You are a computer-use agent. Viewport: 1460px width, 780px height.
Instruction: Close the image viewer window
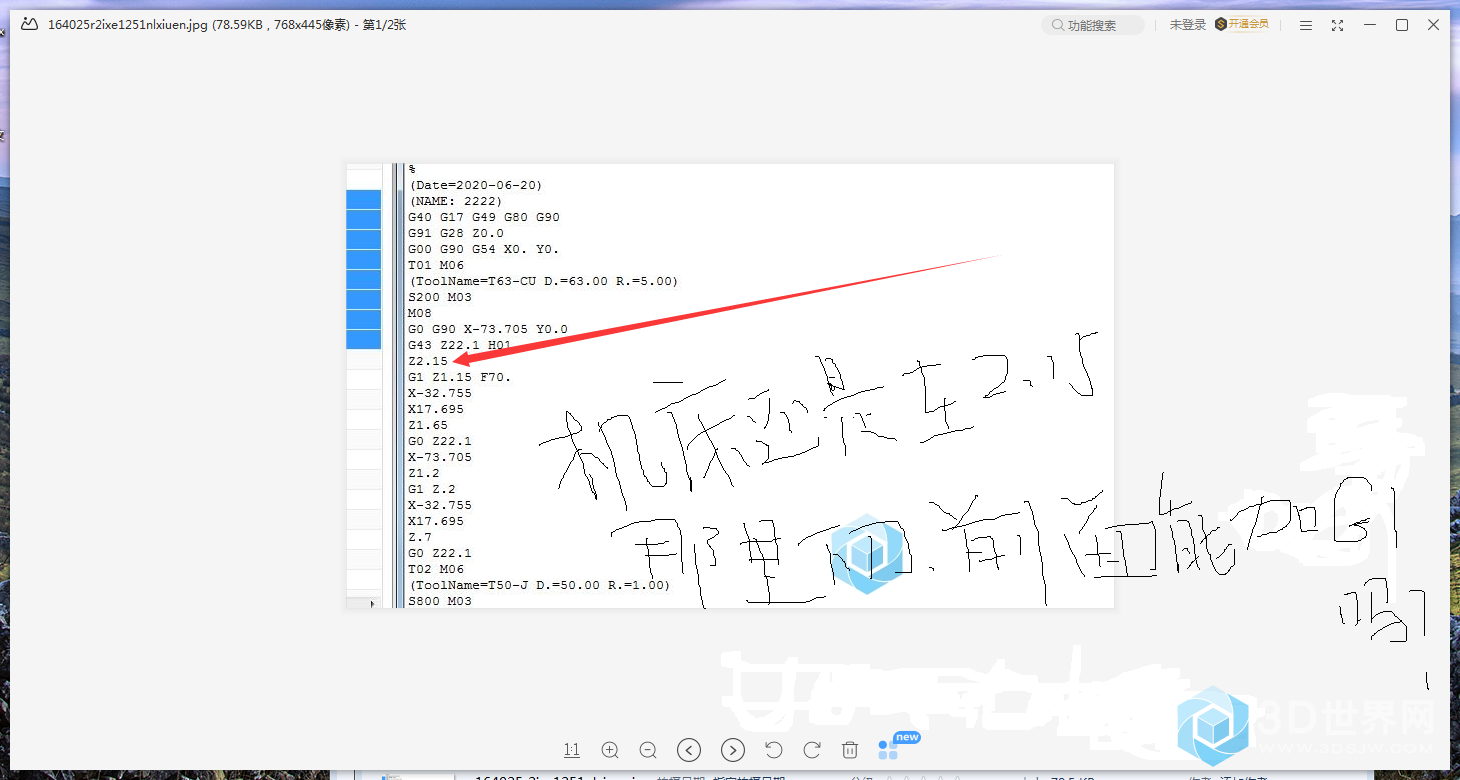[x=1434, y=25]
